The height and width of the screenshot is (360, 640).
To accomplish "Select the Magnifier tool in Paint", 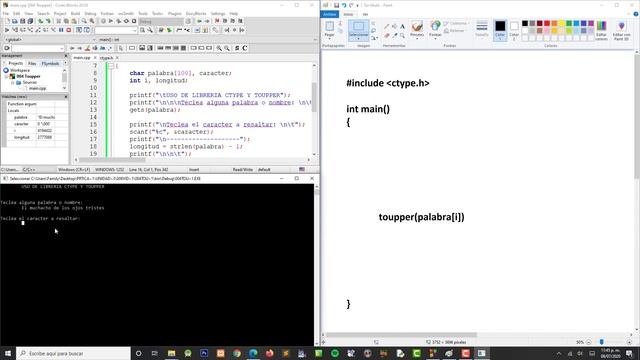I will tap(402, 36).
